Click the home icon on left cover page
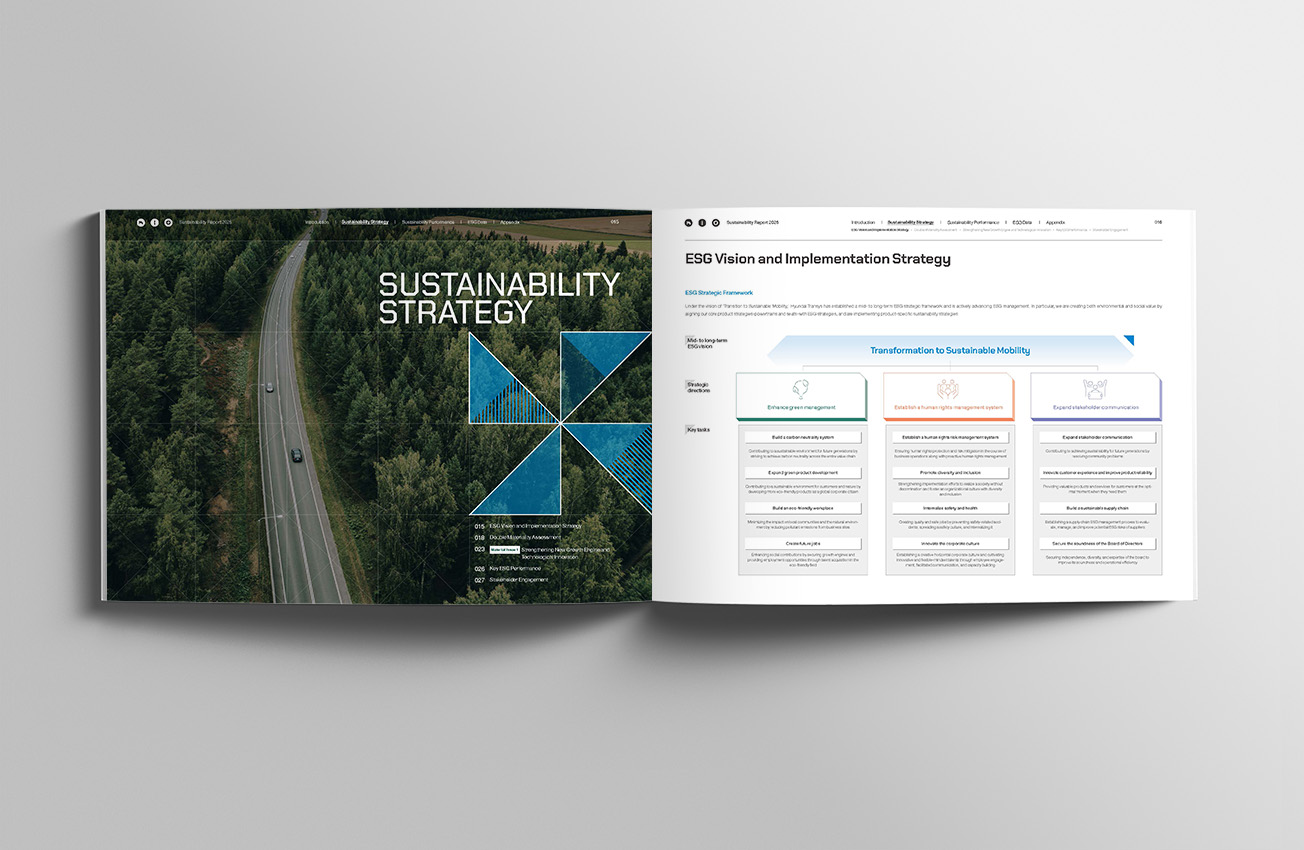The width and height of the screenshot is (1304, 850). point(141,222)
